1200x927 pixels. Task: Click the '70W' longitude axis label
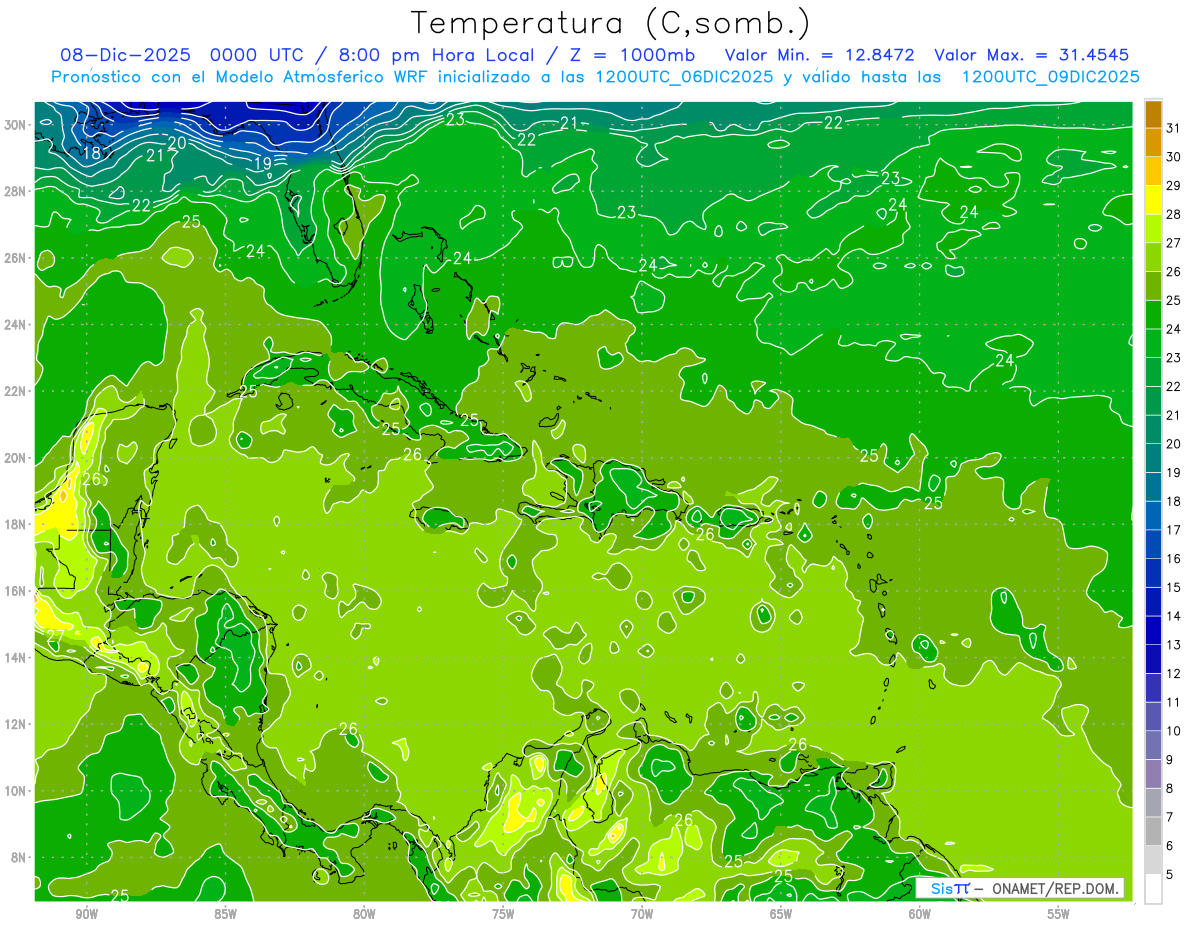[x=642, y=914]
